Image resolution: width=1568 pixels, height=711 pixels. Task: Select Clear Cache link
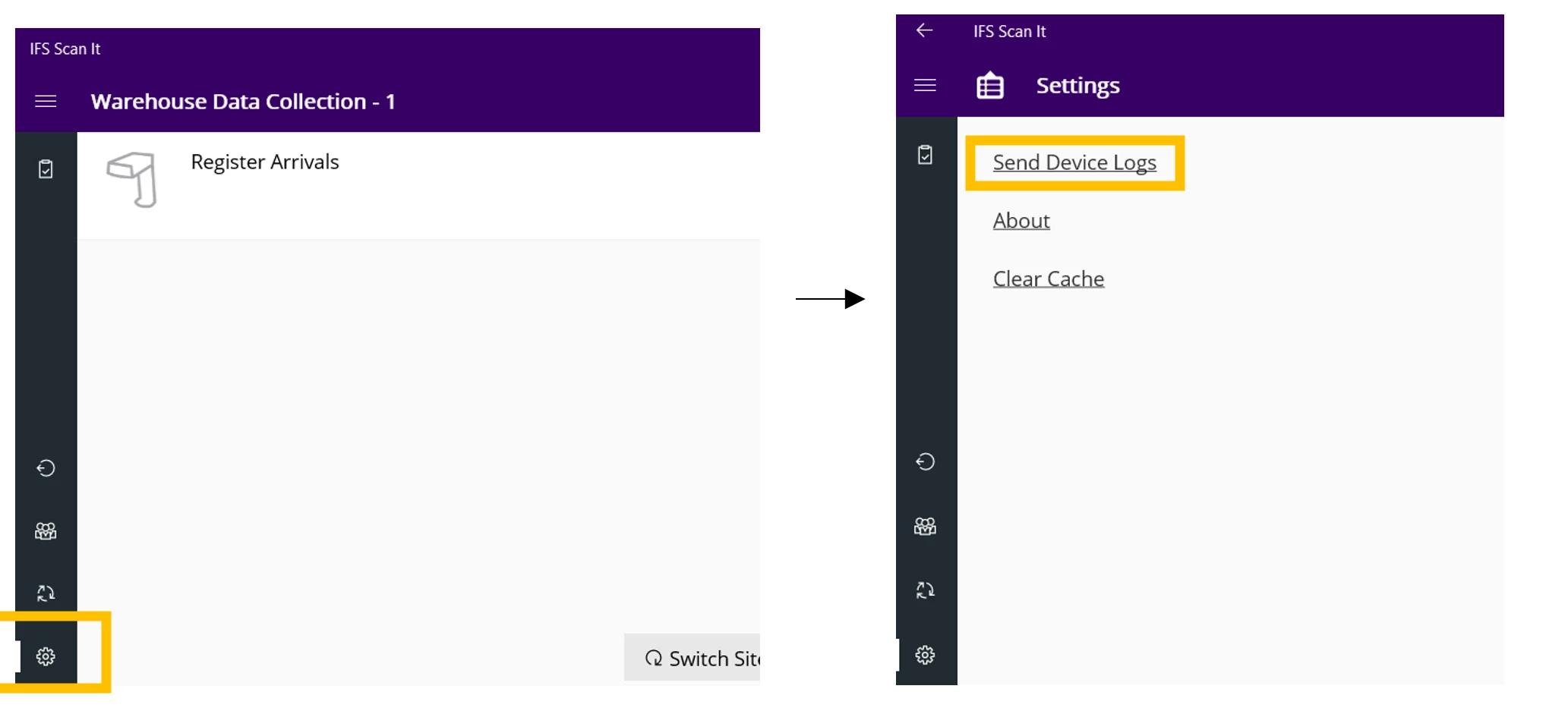pos(1049,278)
